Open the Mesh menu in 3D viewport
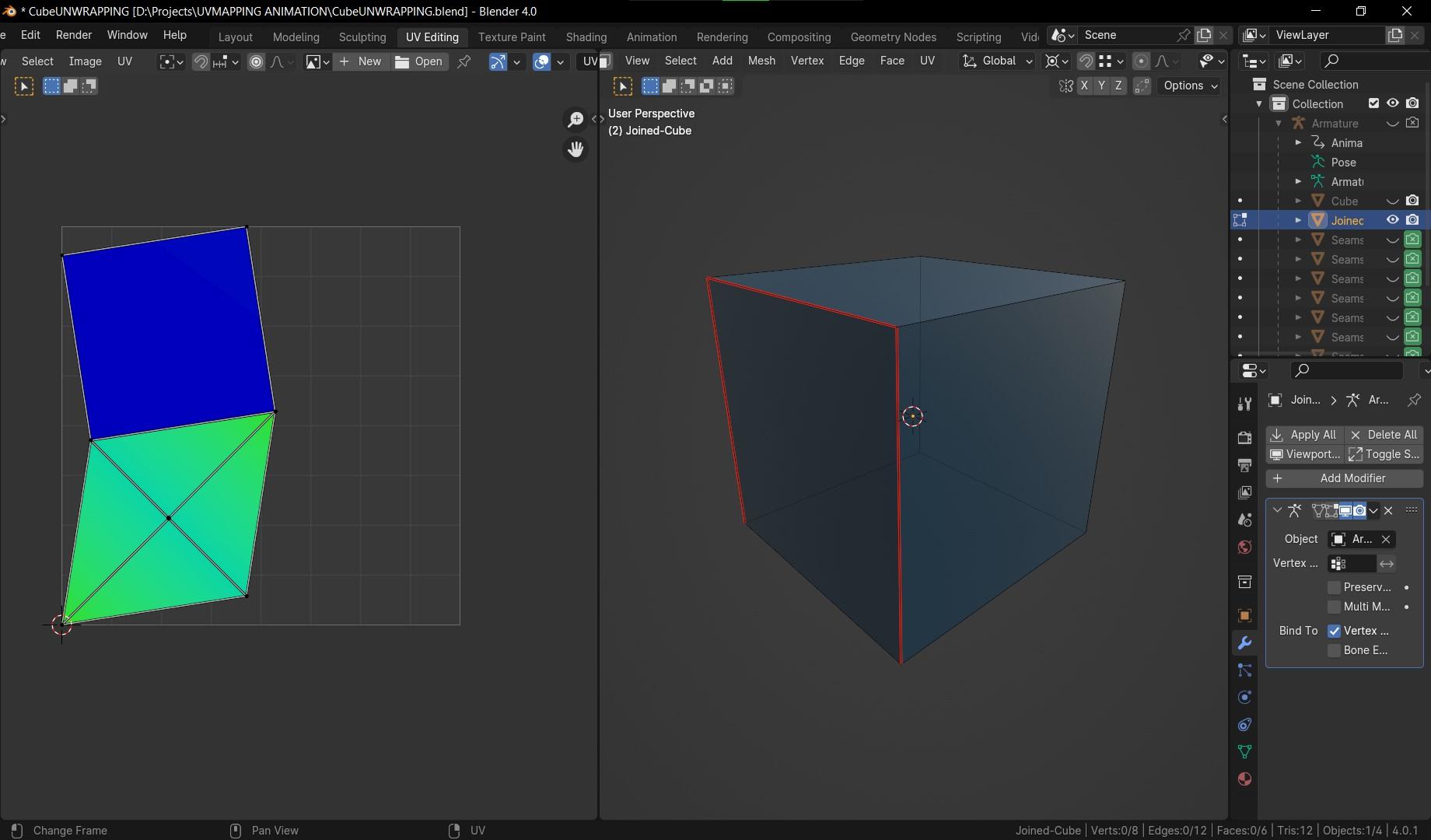 pyautogui.click(x=761, y=61)
